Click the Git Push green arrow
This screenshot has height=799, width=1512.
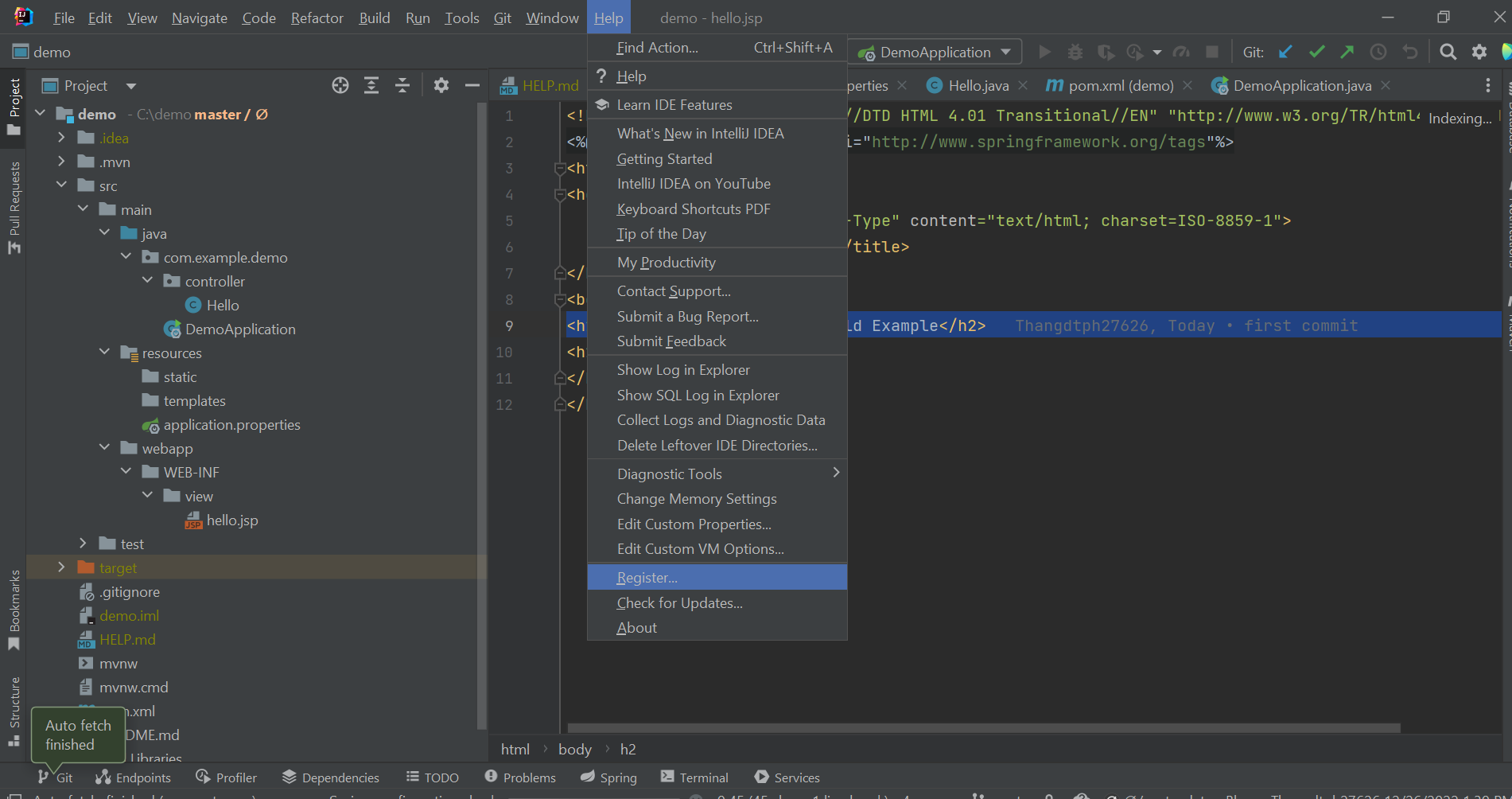(x=1347, y=52)
